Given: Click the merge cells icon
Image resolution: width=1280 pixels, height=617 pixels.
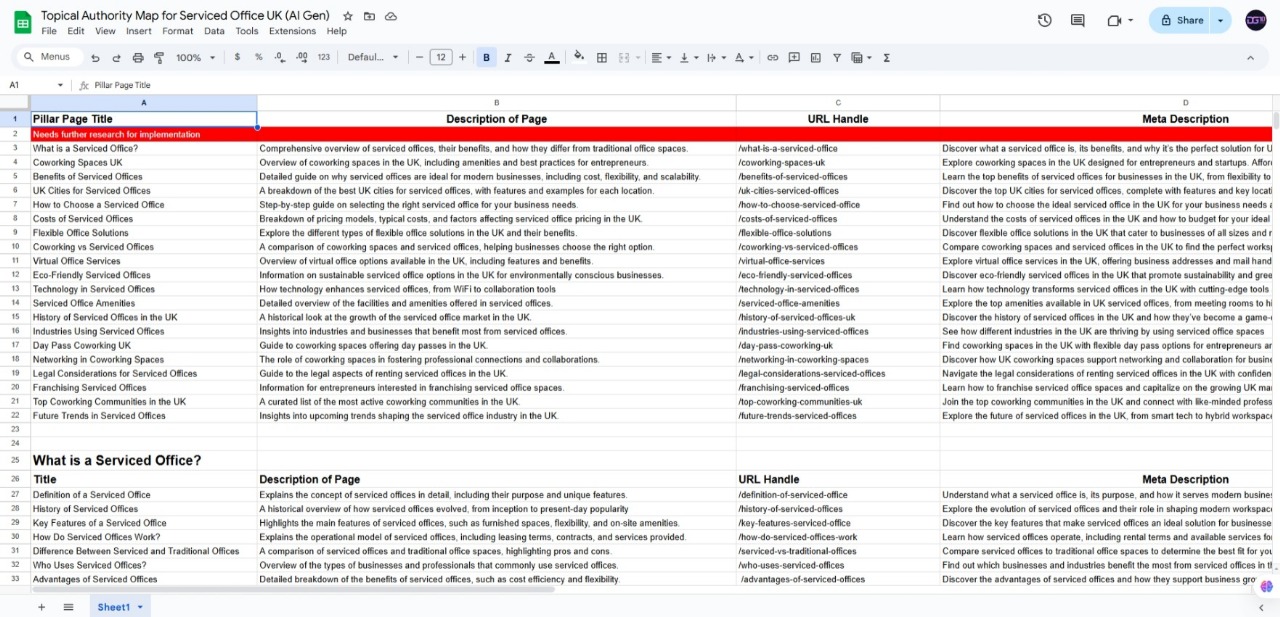Looking at the screenshot, I should (624, 57).
